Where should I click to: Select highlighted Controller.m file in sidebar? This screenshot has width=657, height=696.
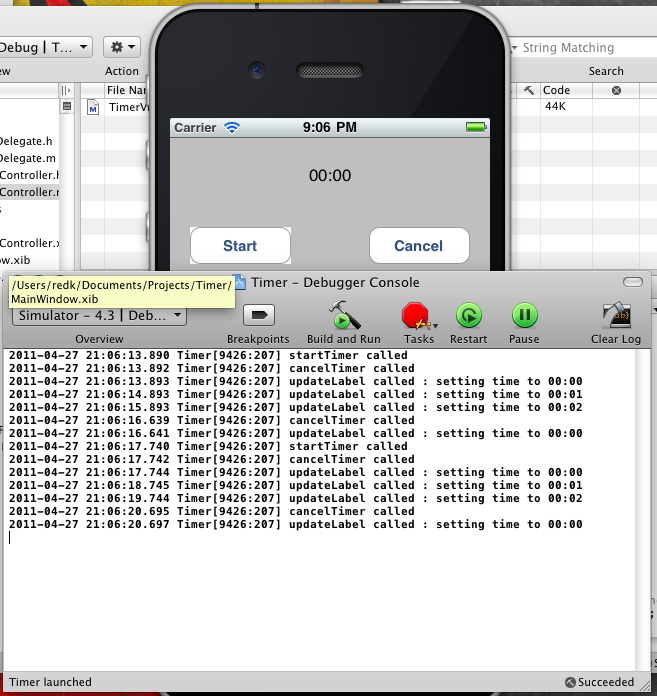(x=29, y=192)
